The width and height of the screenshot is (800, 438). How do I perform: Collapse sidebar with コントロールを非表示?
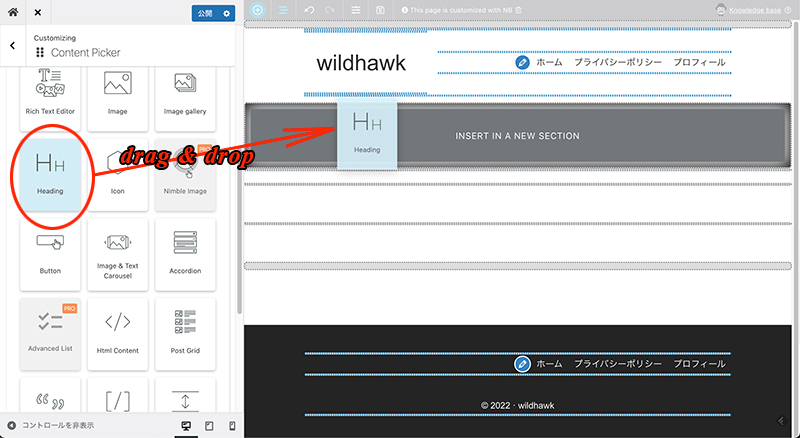click(x=50, y=426)
